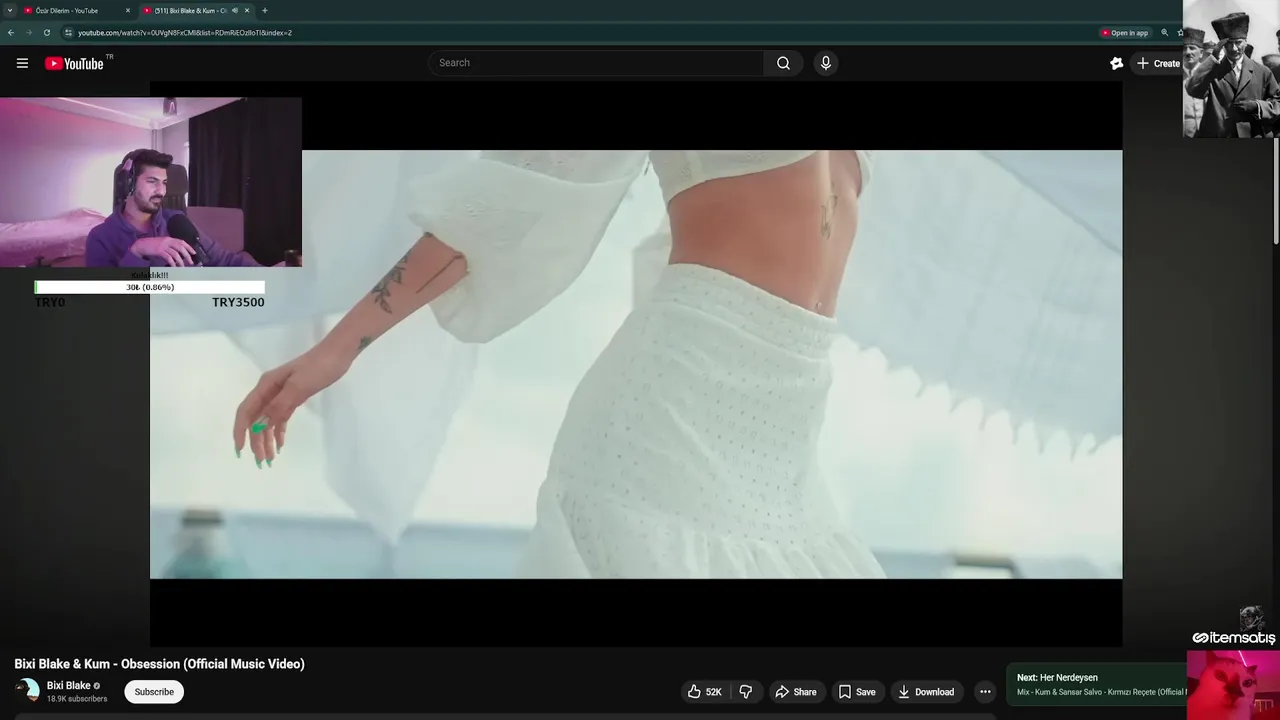
Task: Open the star-shaped icon beside Create
Action: 1117,63
